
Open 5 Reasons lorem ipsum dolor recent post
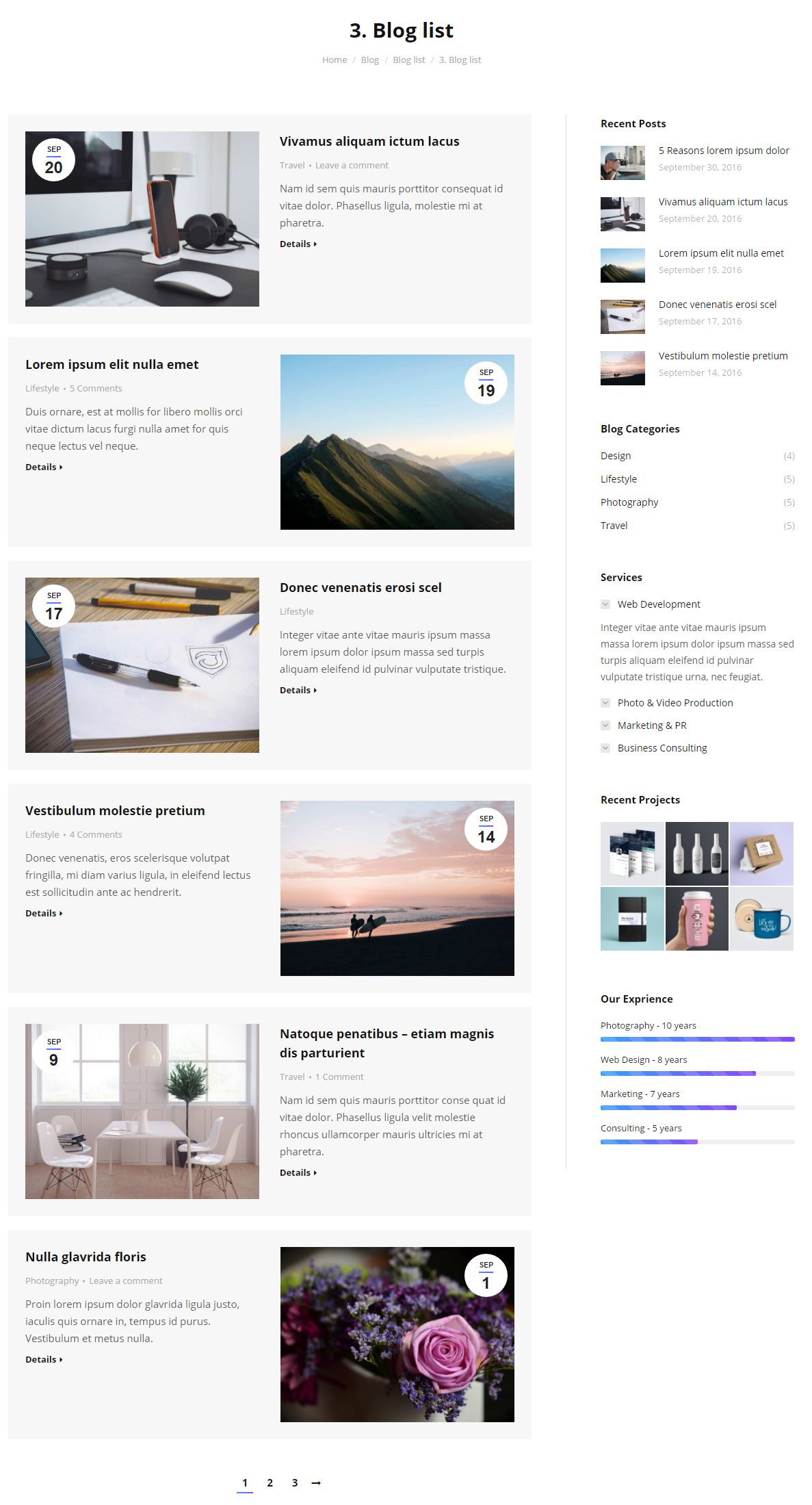pos(724,151)
